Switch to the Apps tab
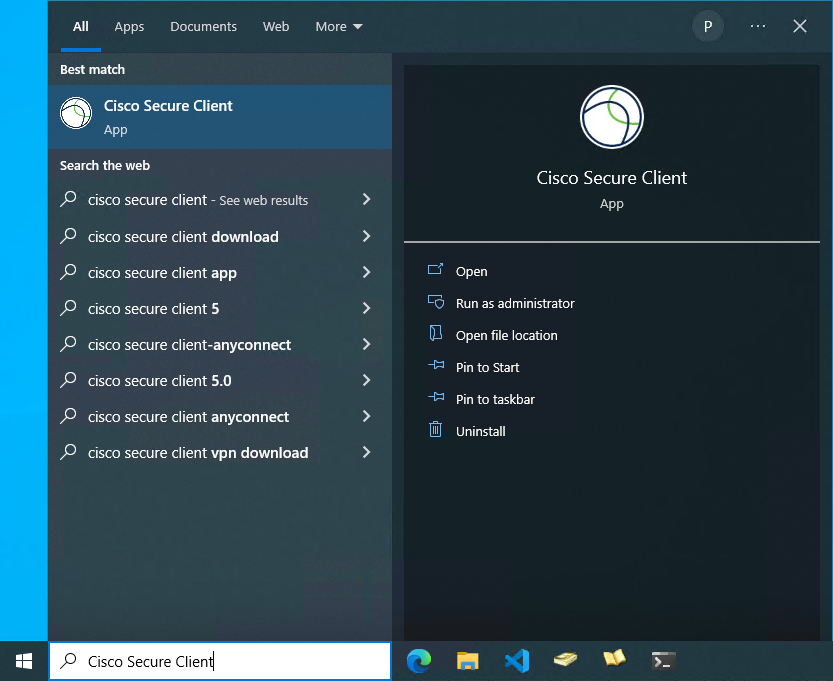The height and width of the screenshot is (681, 833). [x=129, y=26]
